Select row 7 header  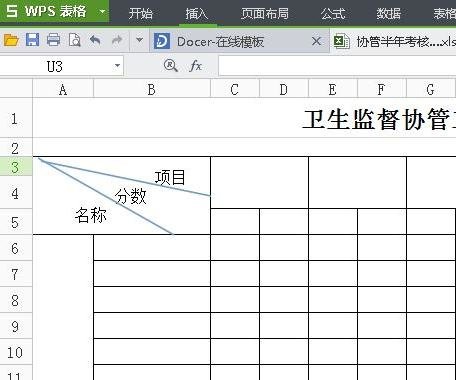click(16, 274)
